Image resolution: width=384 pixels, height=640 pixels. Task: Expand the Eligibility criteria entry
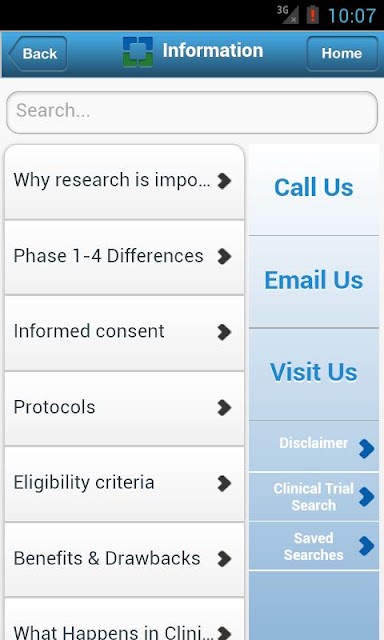[124, 484]
